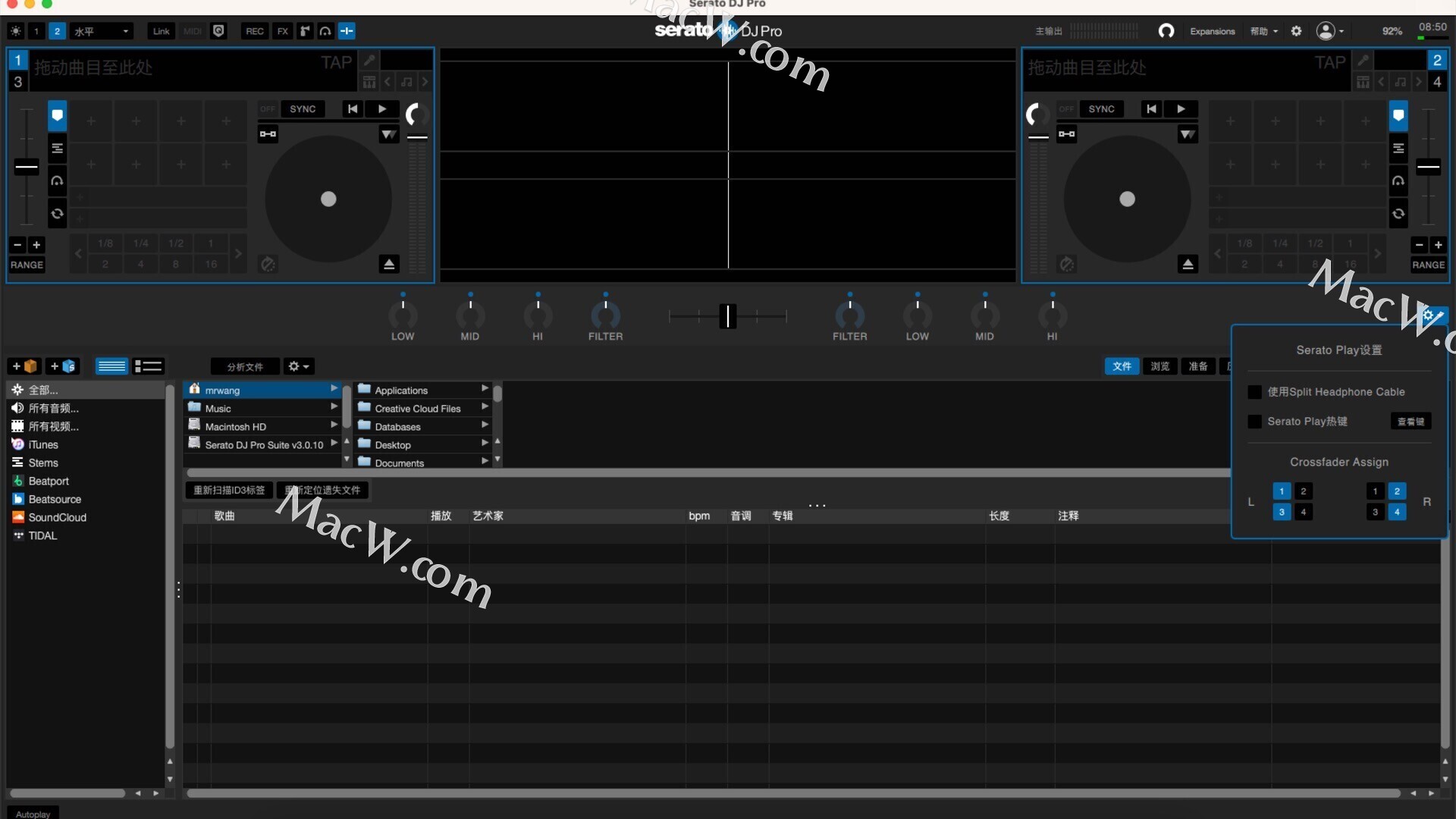Open the 帮助 help dropdown
The width and height of the screenshot is (1456, 819).
[1264, 31]
